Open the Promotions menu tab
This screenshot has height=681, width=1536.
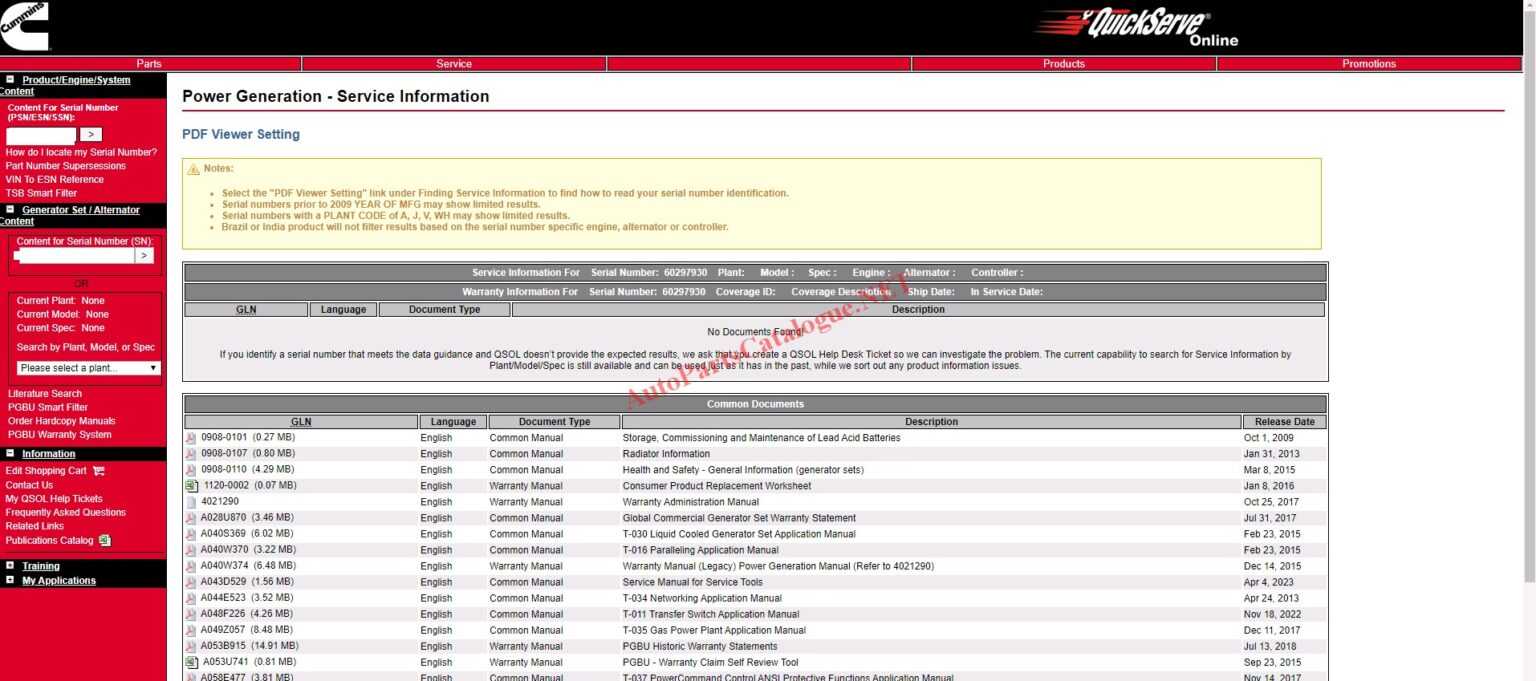pyautogui.click(x=1368, y=63)
